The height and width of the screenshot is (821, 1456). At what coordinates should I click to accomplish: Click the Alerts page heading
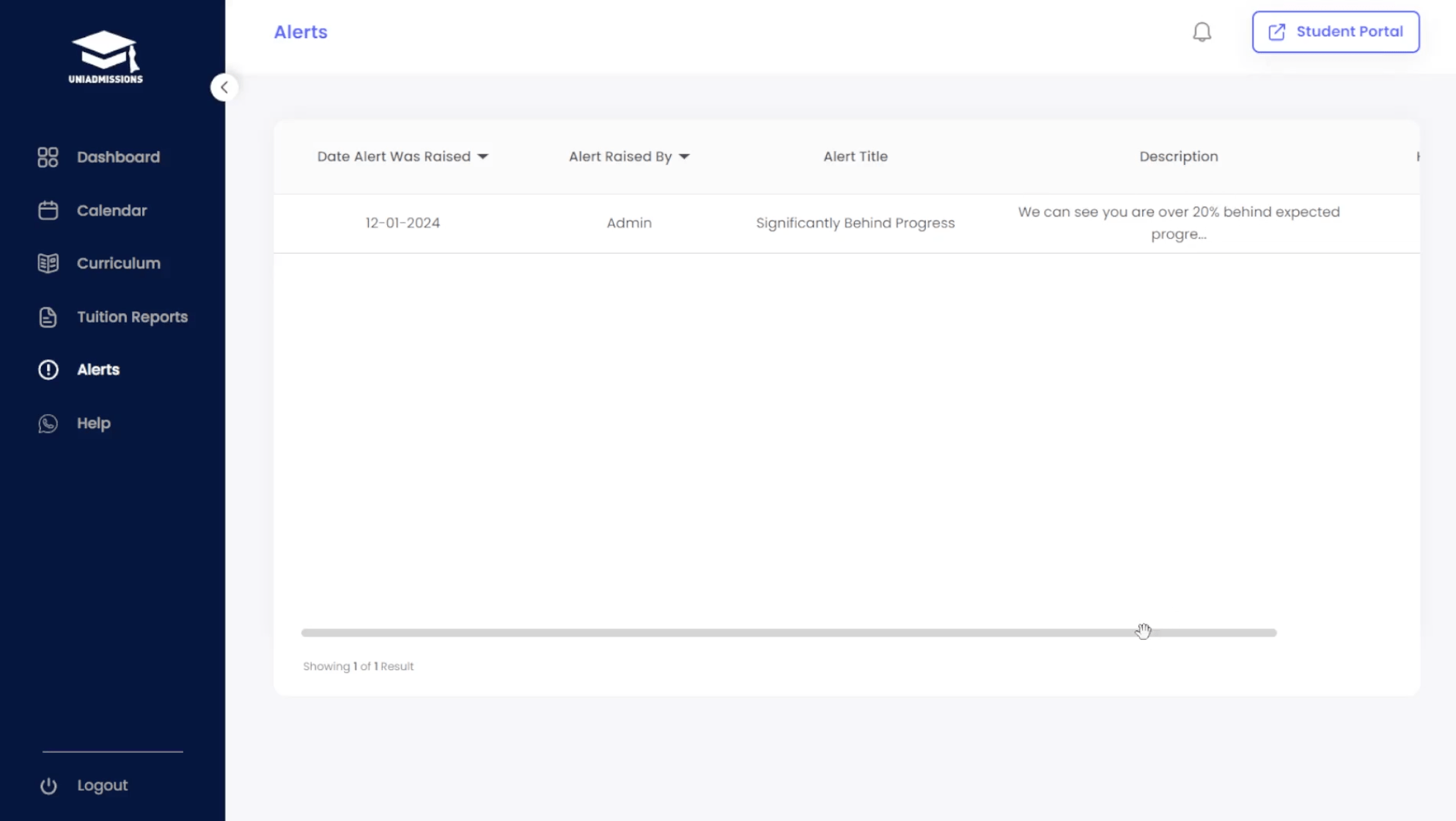coord(301,32)
